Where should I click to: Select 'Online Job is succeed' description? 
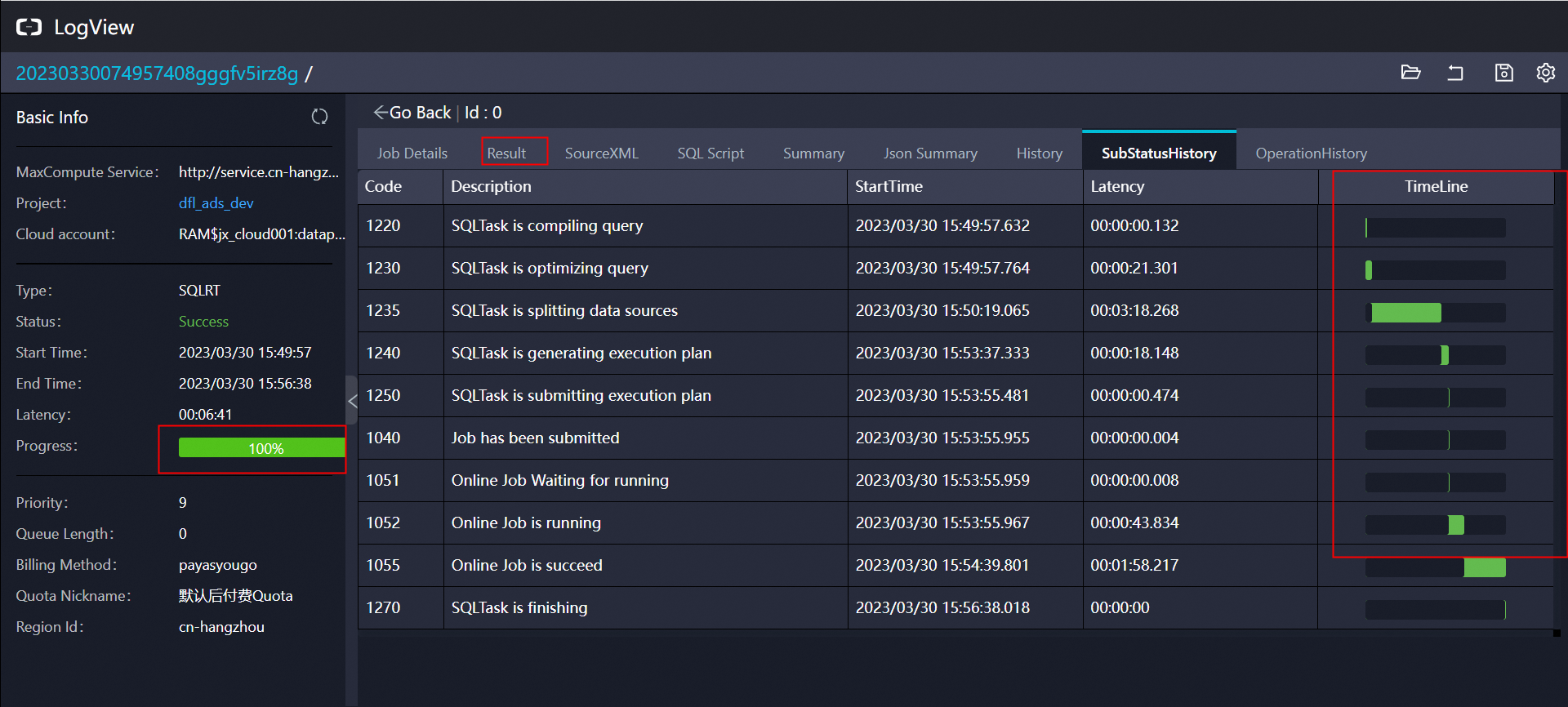pos(527,566)
